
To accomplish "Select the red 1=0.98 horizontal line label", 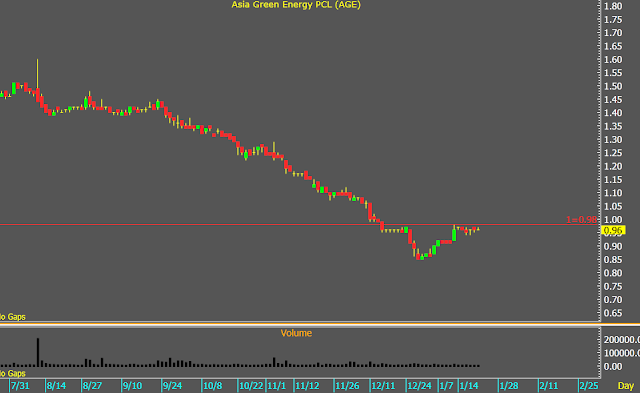I will point(581,220).
